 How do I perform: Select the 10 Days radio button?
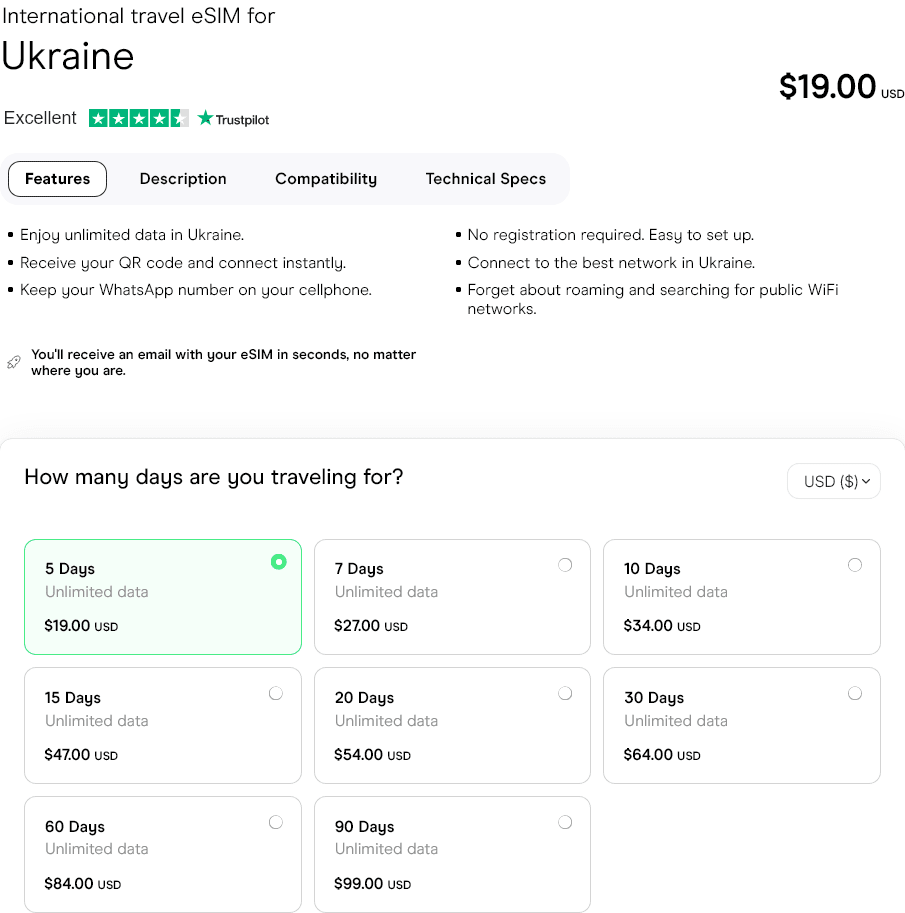(854, 565)
